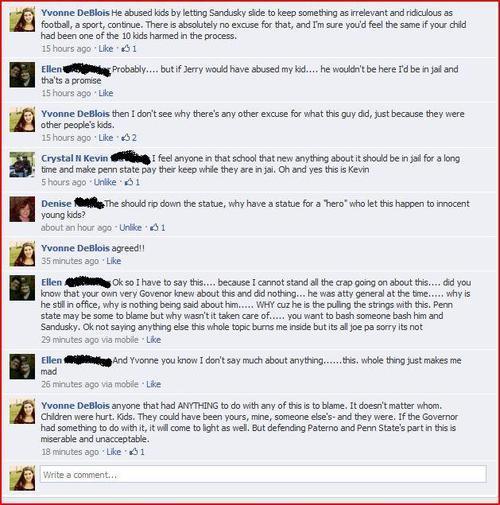
Task: Click Denise's name link
Action: click(56, 203)
